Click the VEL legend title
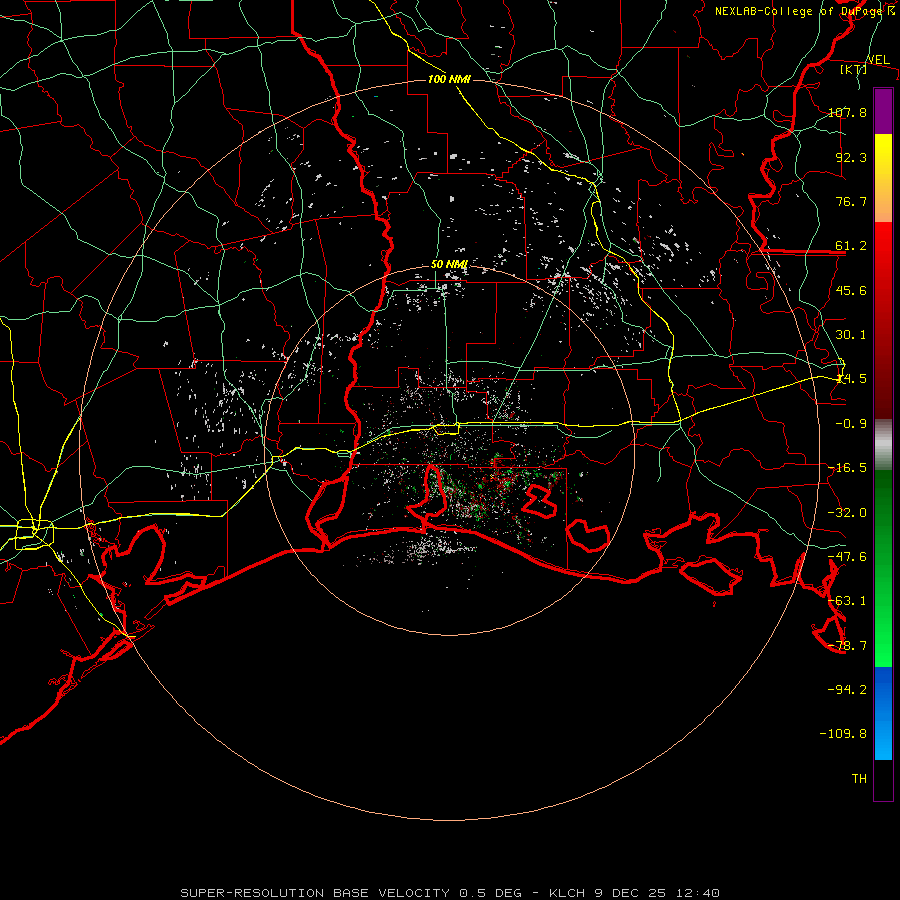This screenshot has width=900, height=900. point(878,60)
